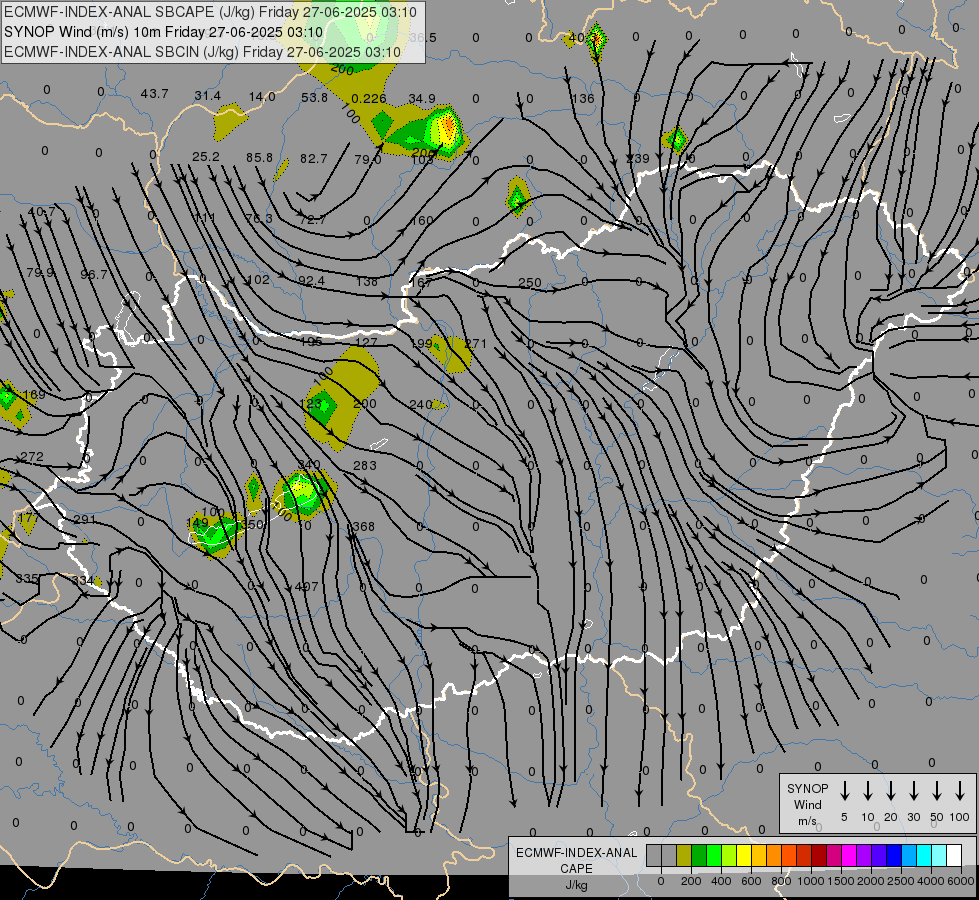
Task: Select the olive CAPE legend swatch
Action: [684, 855]
